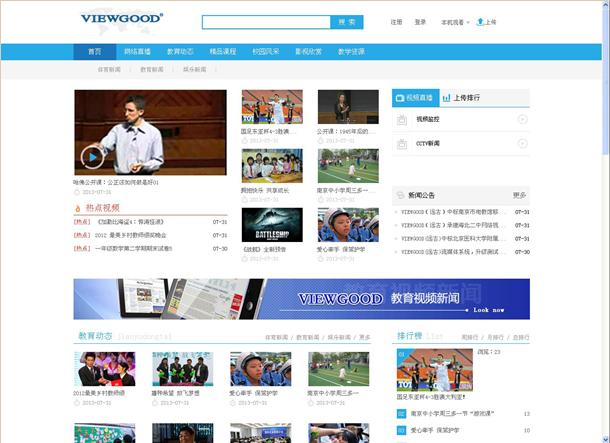Open news item about 承建湖北二中
Viewport: 610px width, 443px height.
point(454,226)
